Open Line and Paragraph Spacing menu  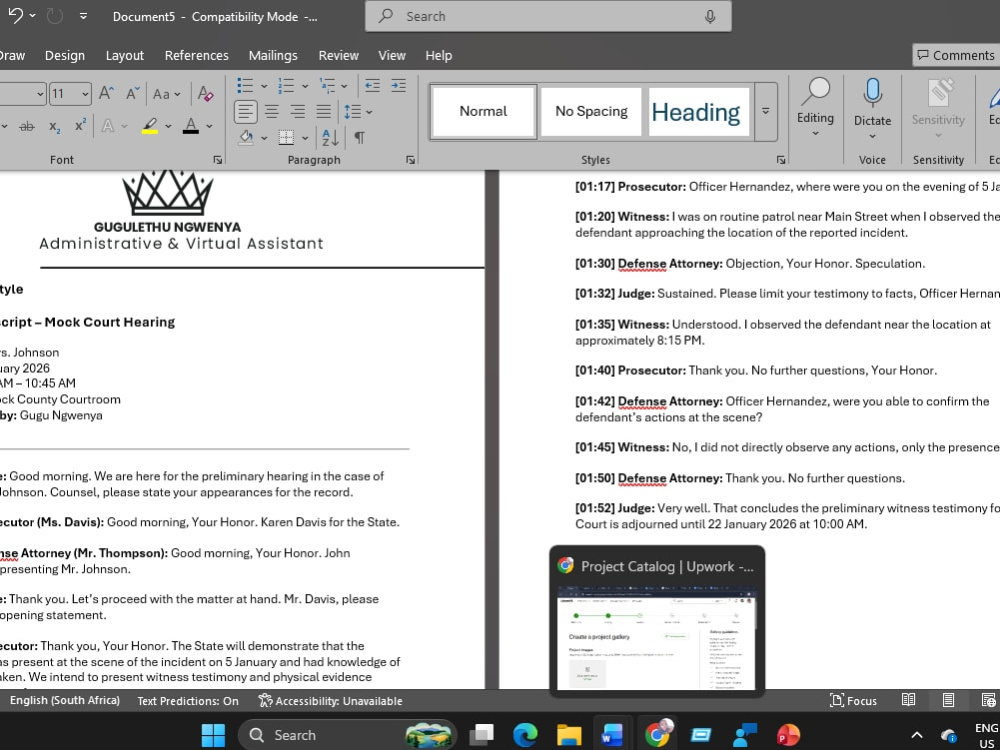[358, 112]
